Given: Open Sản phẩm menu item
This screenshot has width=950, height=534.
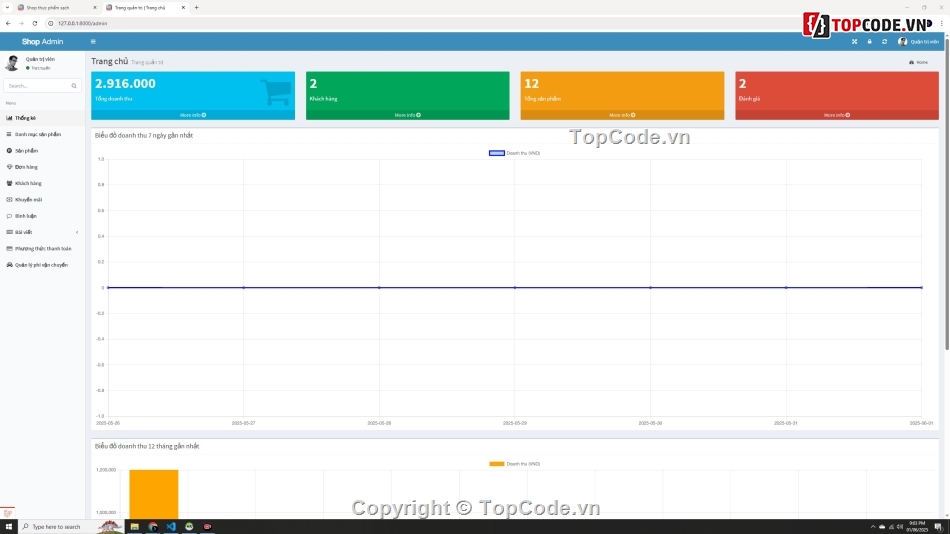Looking at the screenshot, I should [42, 151].
